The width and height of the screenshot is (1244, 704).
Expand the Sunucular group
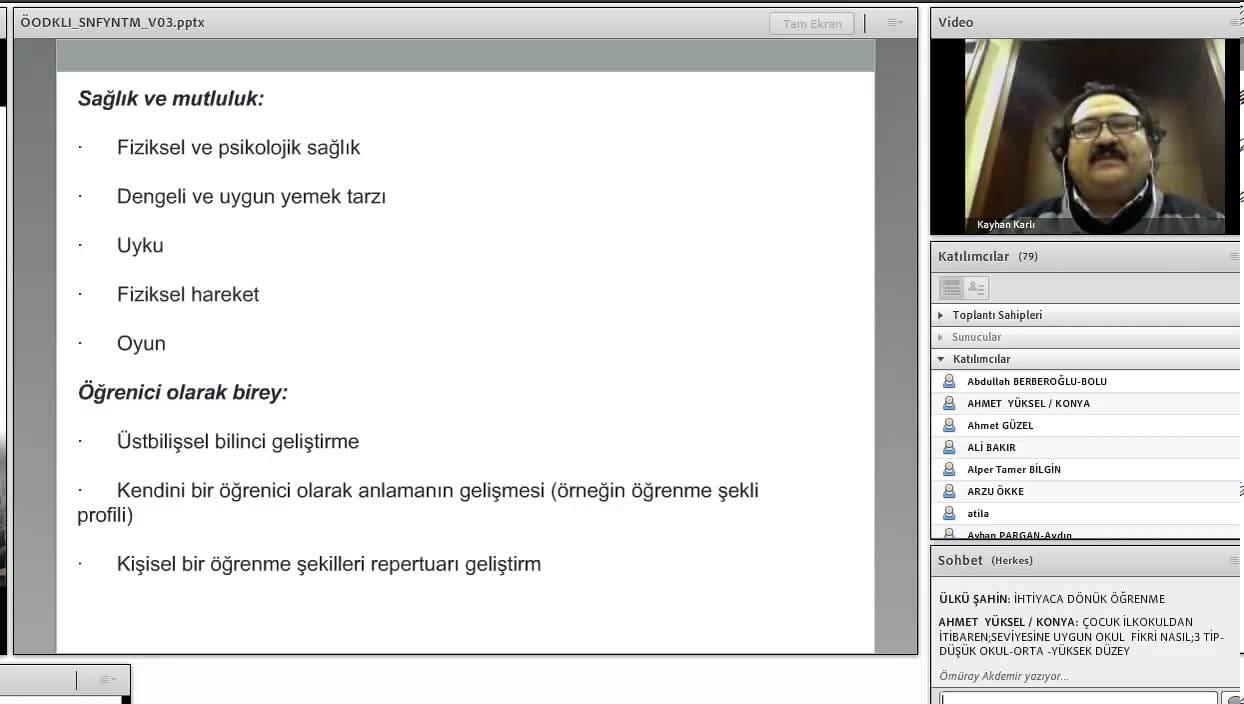pos(941,337)
